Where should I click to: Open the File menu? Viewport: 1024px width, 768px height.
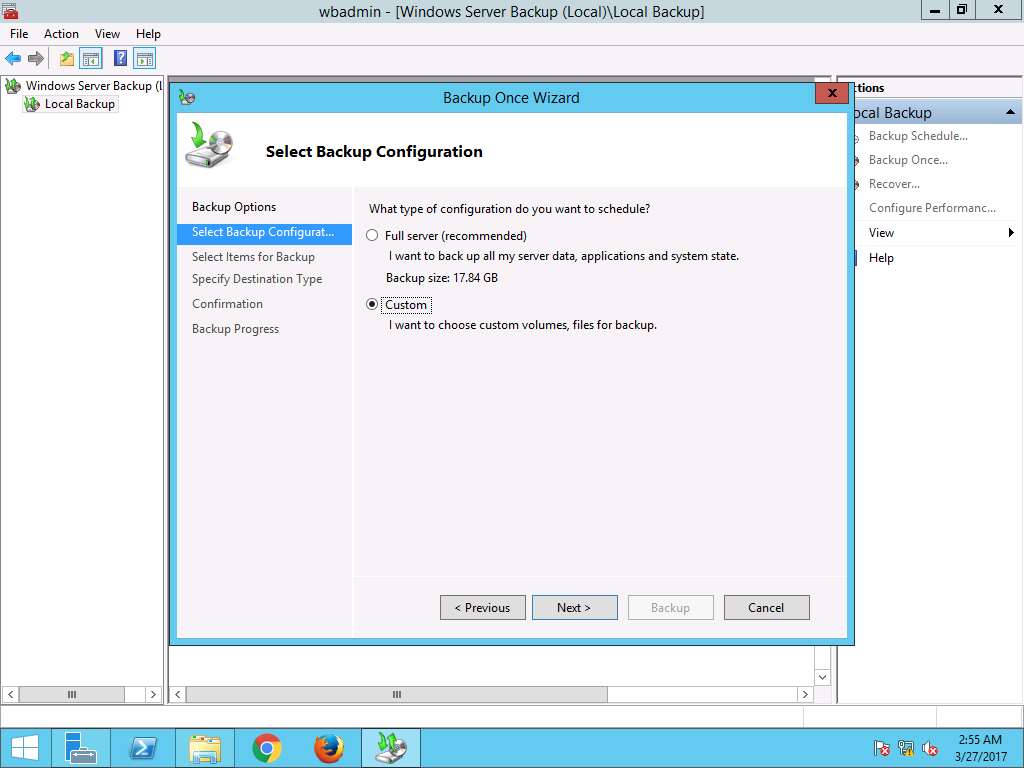[19, 34]
